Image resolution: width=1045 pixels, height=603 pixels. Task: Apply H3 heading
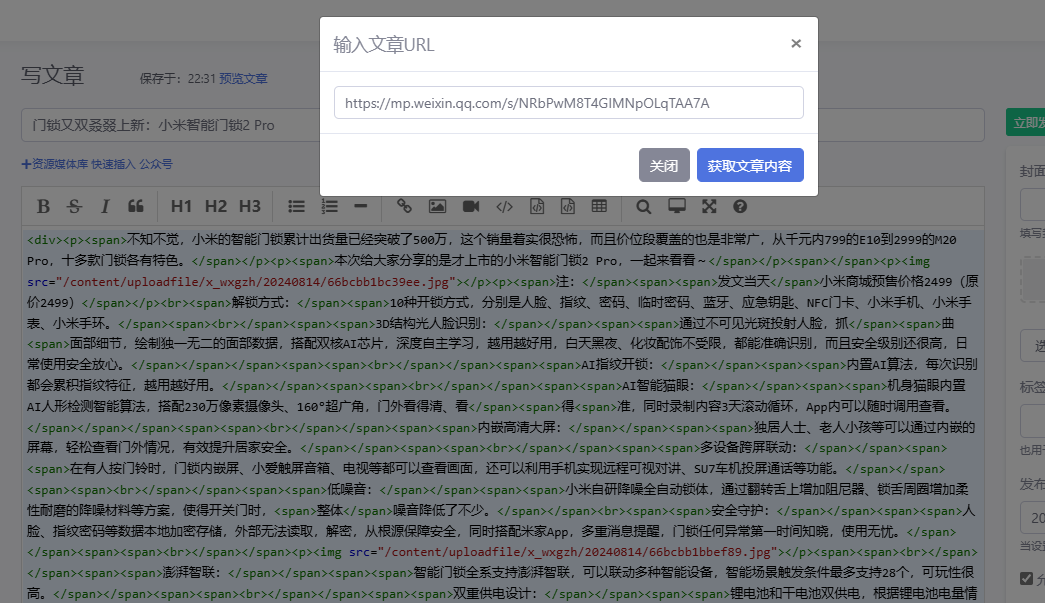coord(250,207)
